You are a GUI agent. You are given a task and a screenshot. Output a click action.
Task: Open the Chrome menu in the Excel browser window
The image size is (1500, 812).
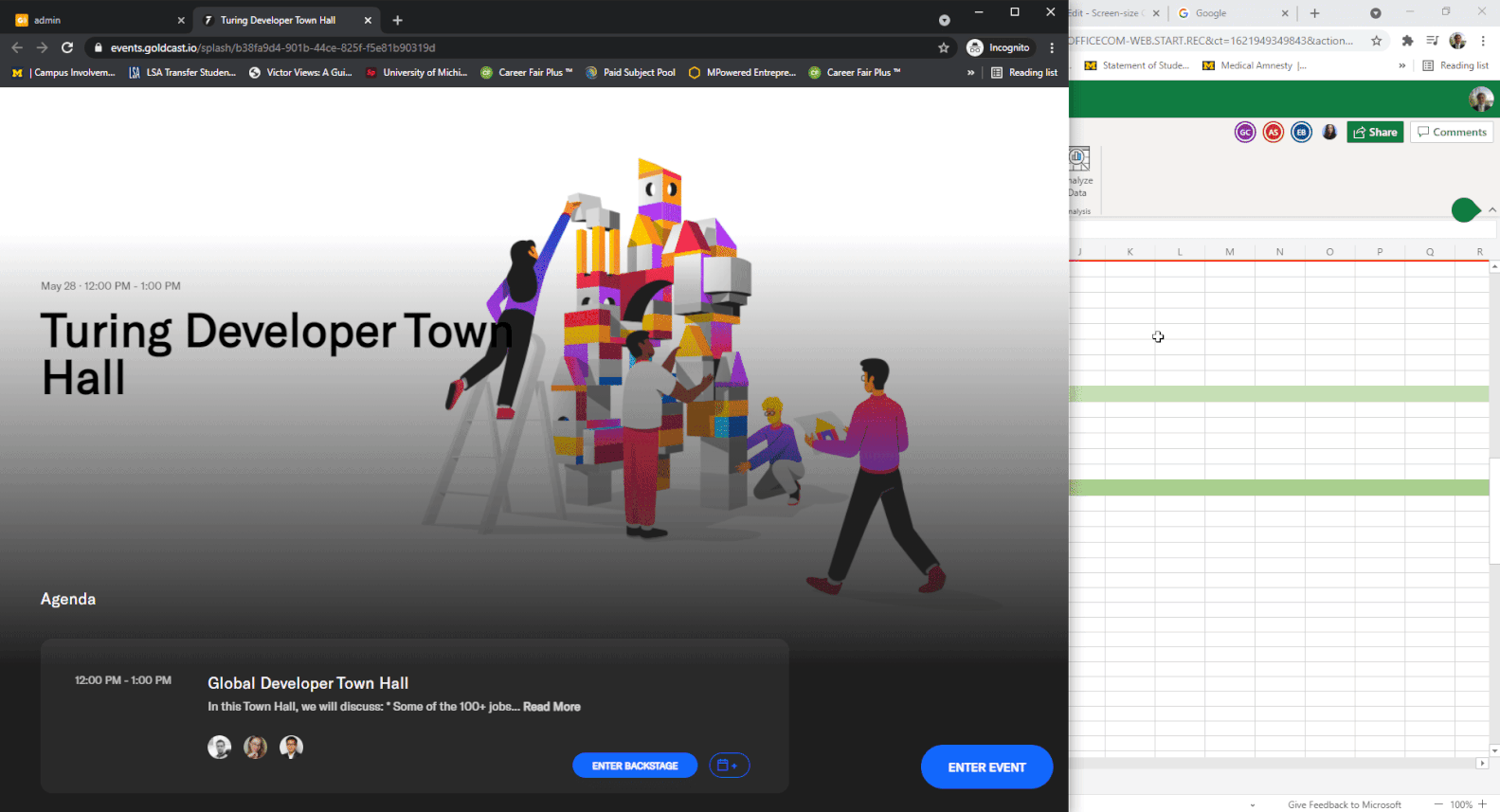[x=1483, y=41]
